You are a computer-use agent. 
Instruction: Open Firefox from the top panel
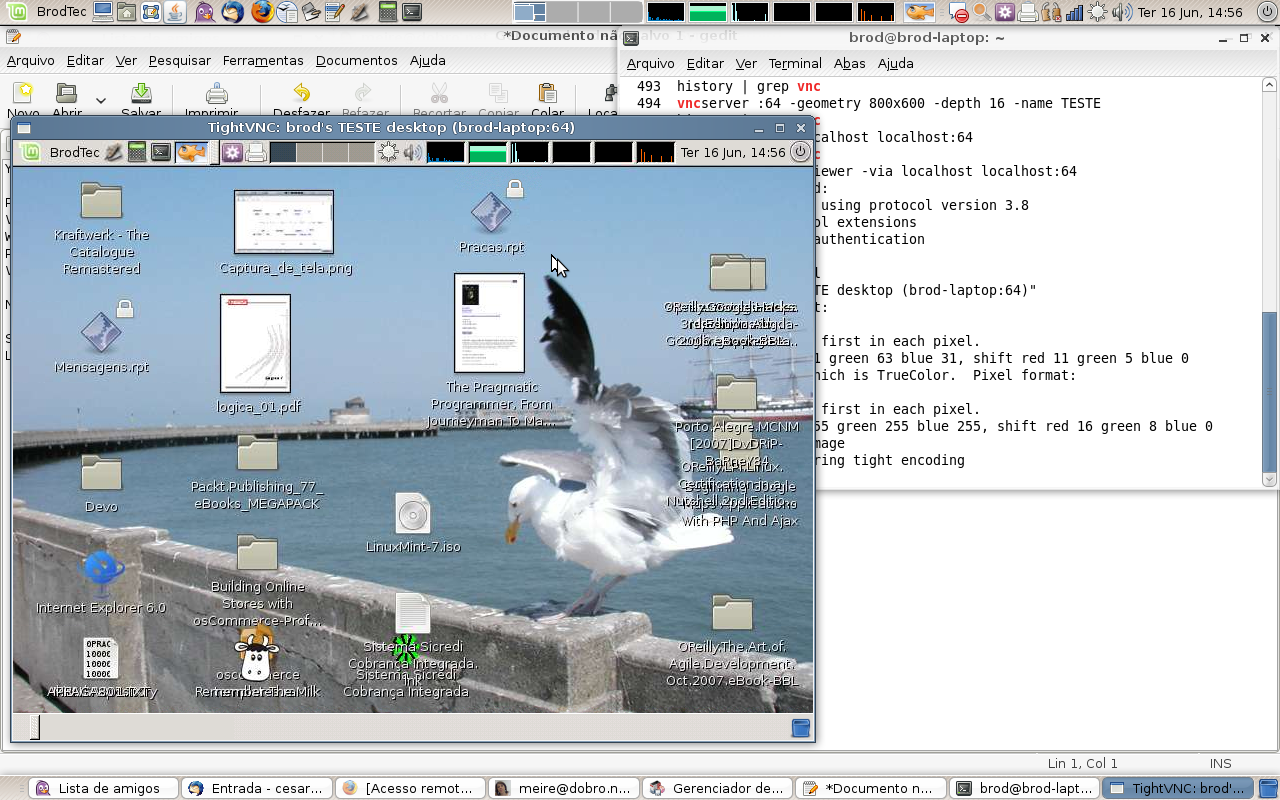tap(261, 12)
